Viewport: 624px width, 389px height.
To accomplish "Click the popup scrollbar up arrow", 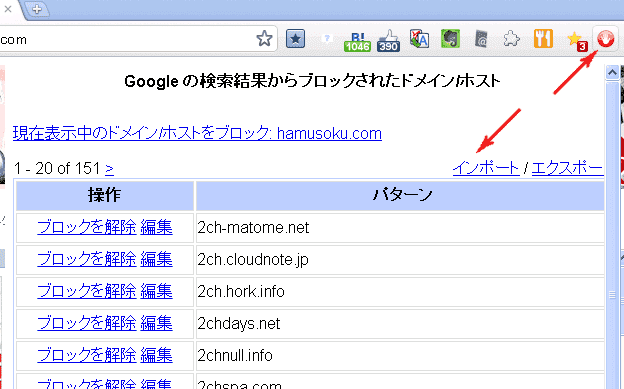I will pos(612,72).
